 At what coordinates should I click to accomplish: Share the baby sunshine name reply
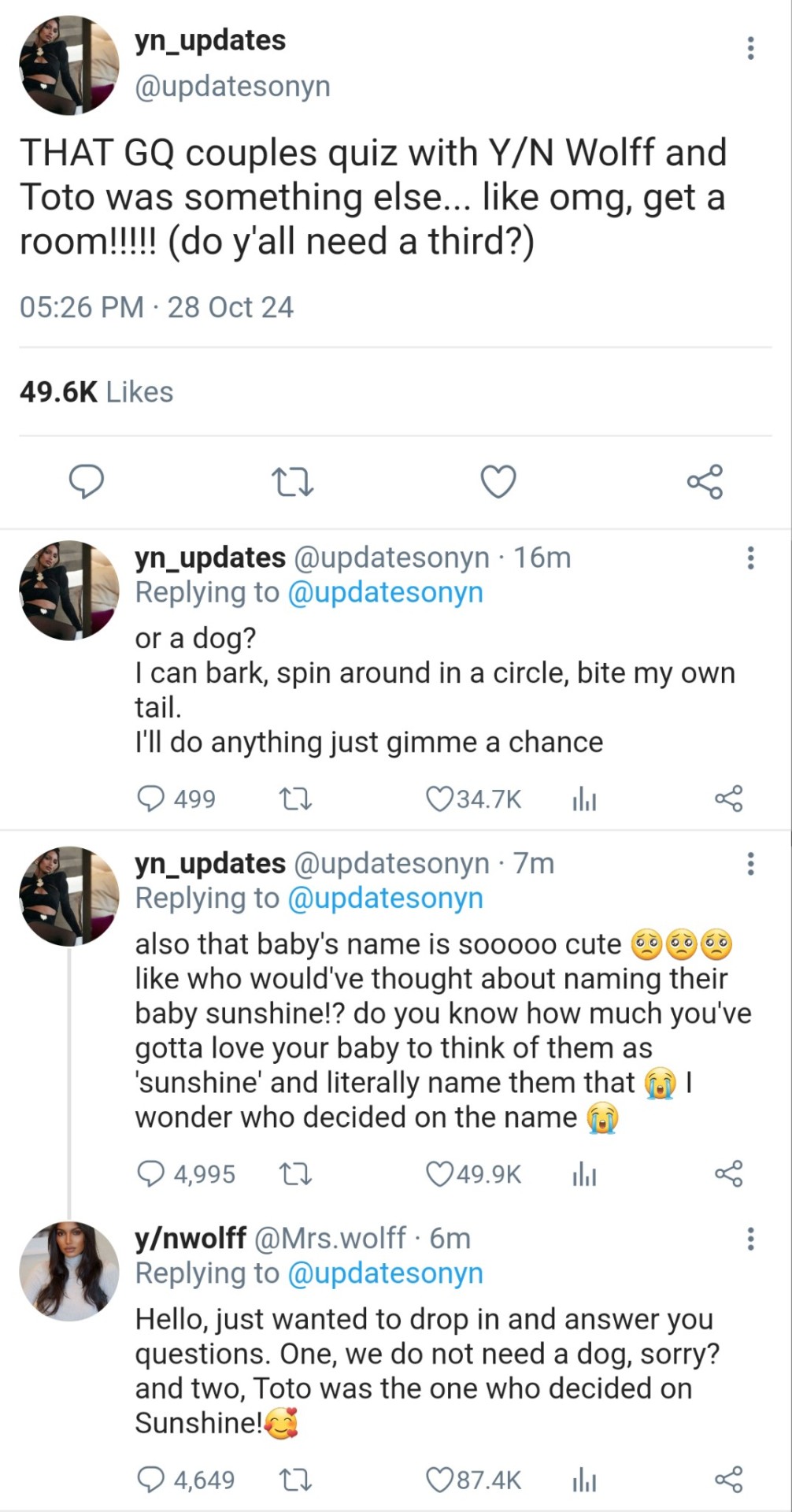728,1174
